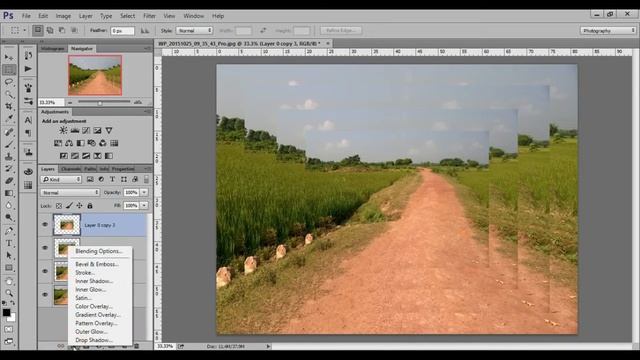This screenshot has width=640, height=360.
Task: Open the tool preset picker arrow
Action: (x=24, y=30)
